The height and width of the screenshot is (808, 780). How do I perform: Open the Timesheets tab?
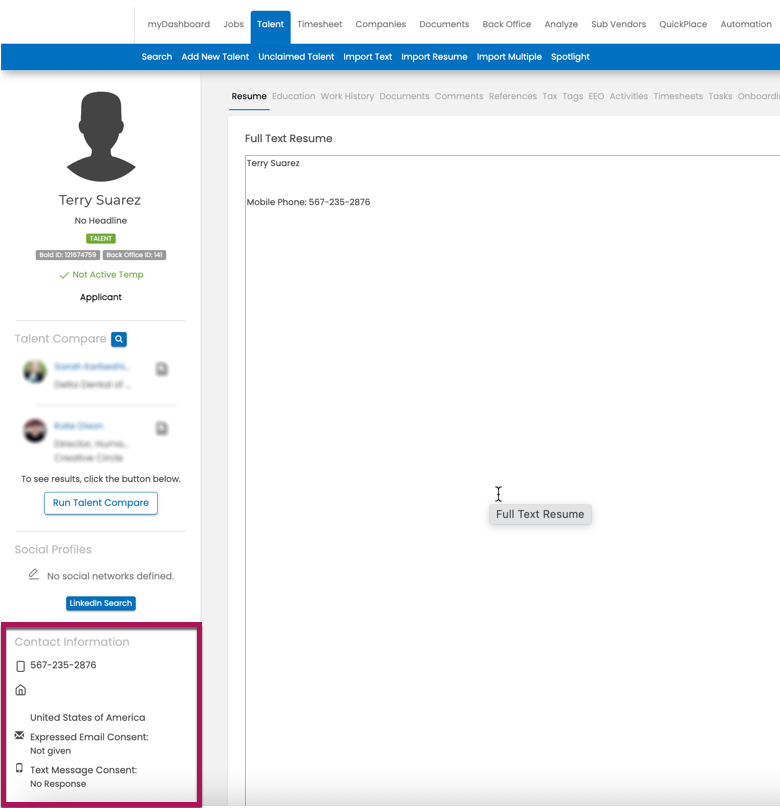[678, 96]
